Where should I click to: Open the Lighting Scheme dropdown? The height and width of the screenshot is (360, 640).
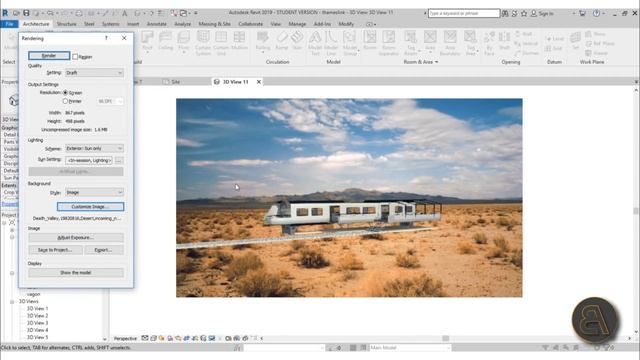click(x=94, y=148)
